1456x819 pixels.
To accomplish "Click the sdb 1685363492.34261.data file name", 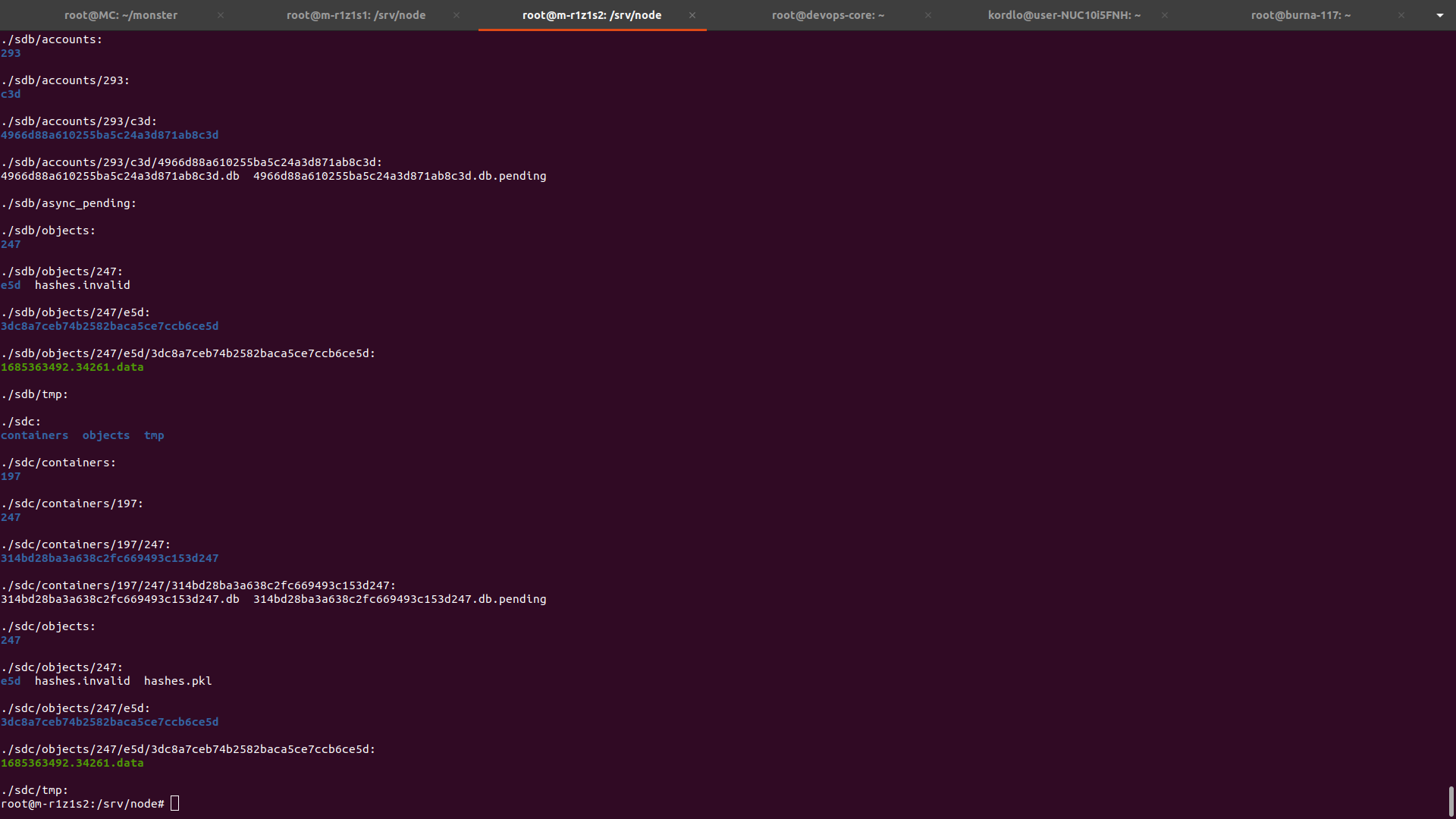I will [x=72, y=367].
